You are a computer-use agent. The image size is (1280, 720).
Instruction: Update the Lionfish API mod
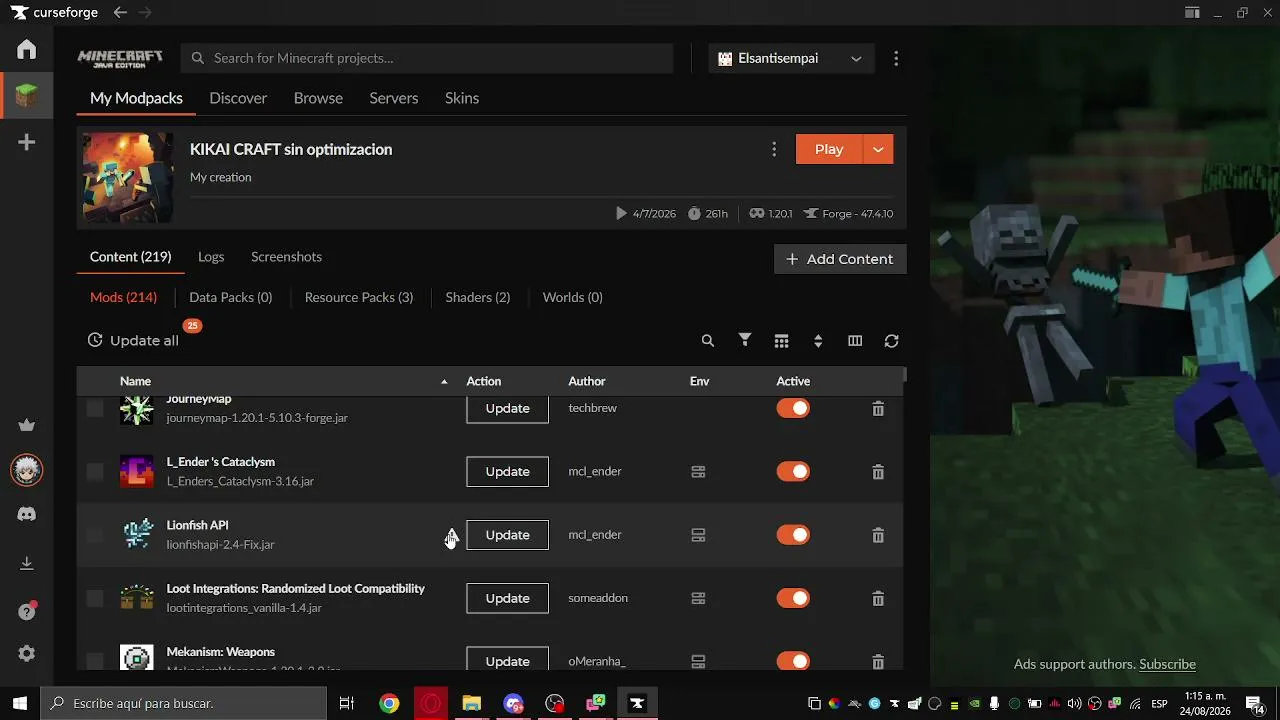507,535
